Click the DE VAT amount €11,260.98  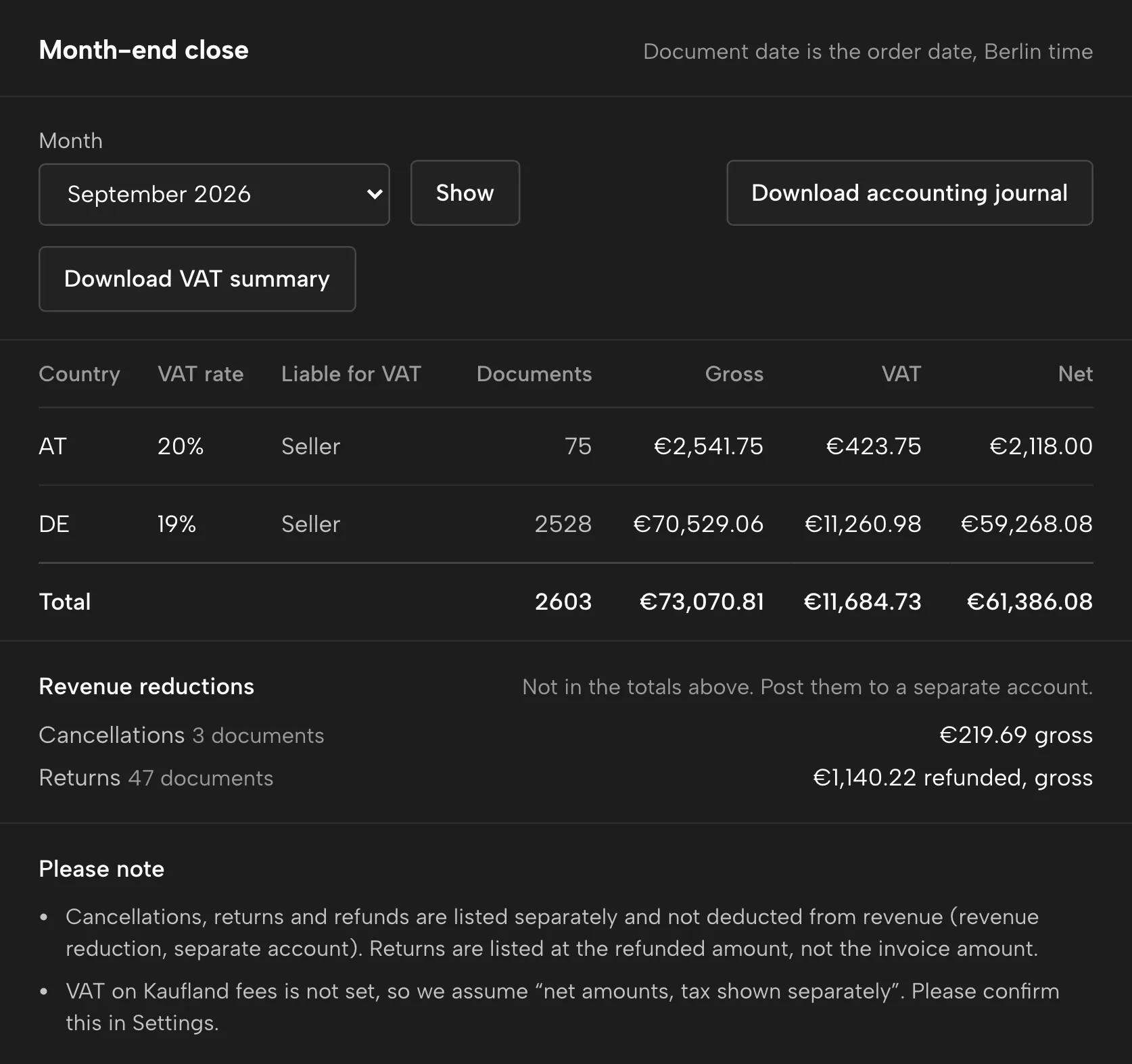(862, 524)
